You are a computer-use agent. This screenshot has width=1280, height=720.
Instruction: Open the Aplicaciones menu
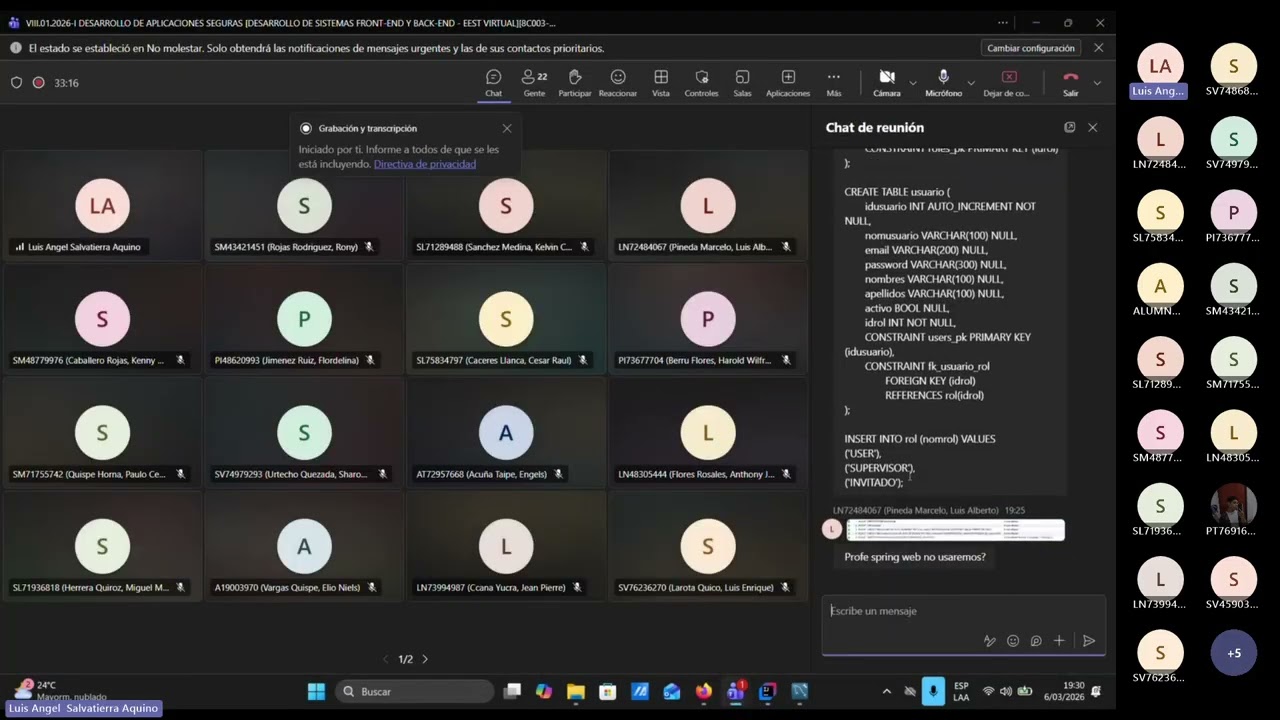coord(788,83)
